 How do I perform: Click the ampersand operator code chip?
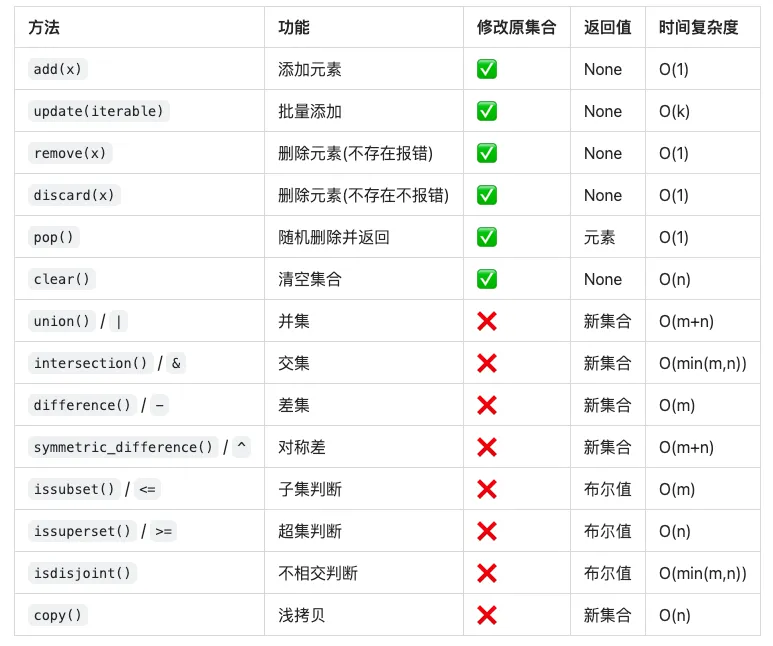tap(176, 363)
